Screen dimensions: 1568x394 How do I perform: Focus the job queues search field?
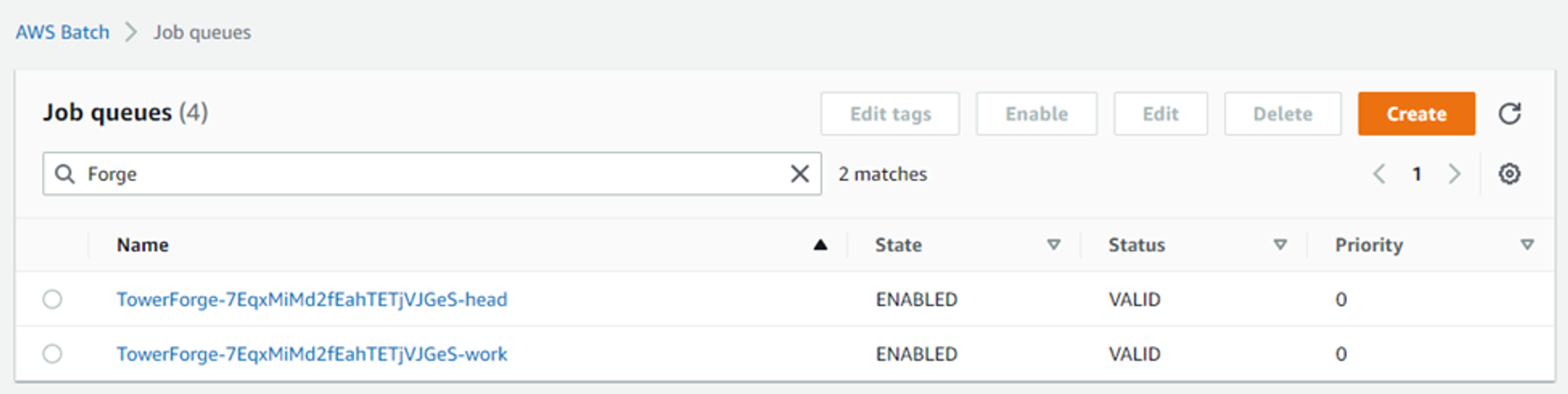tap(432, 174)
